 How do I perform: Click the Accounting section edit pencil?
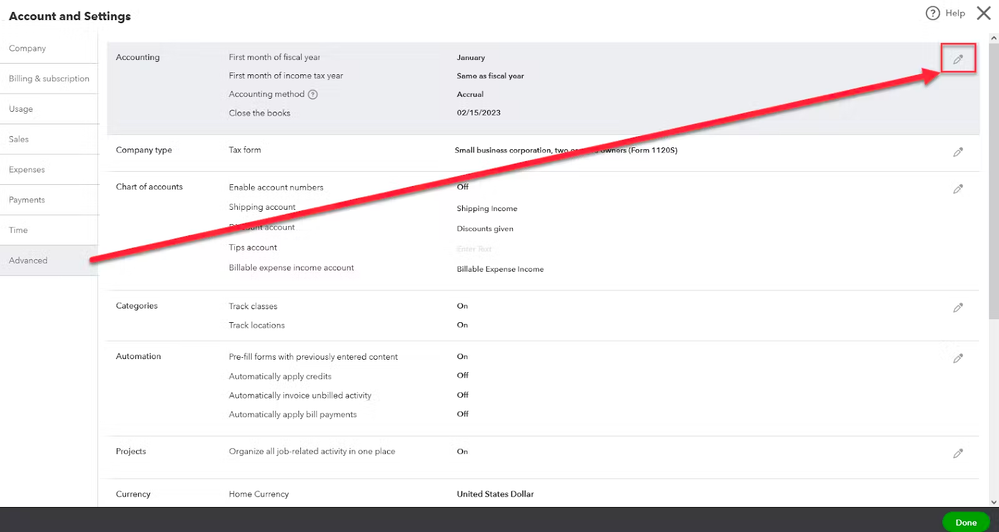point(958,60)
